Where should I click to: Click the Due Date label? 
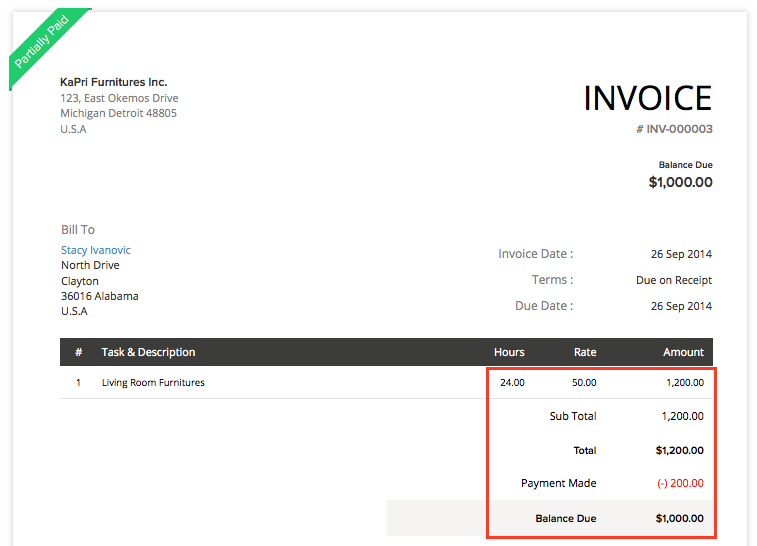click(544, 306)
